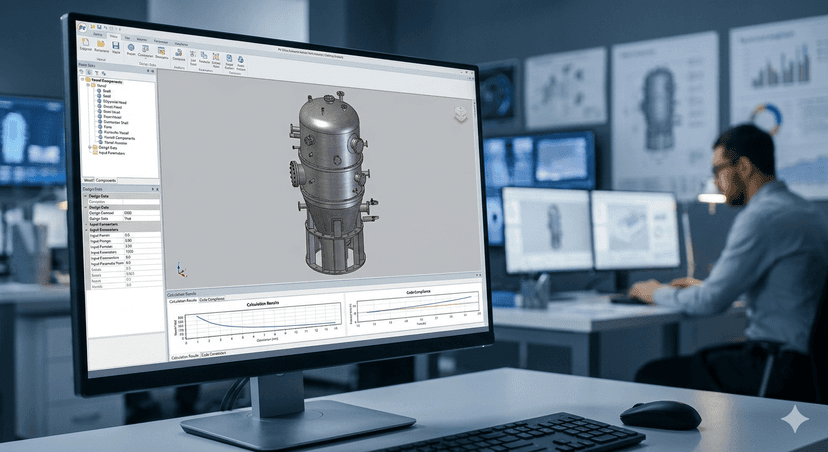Select the Head Components root in the tree
The width and height of the screenshot is (828, 452).
tap(107, 82)
